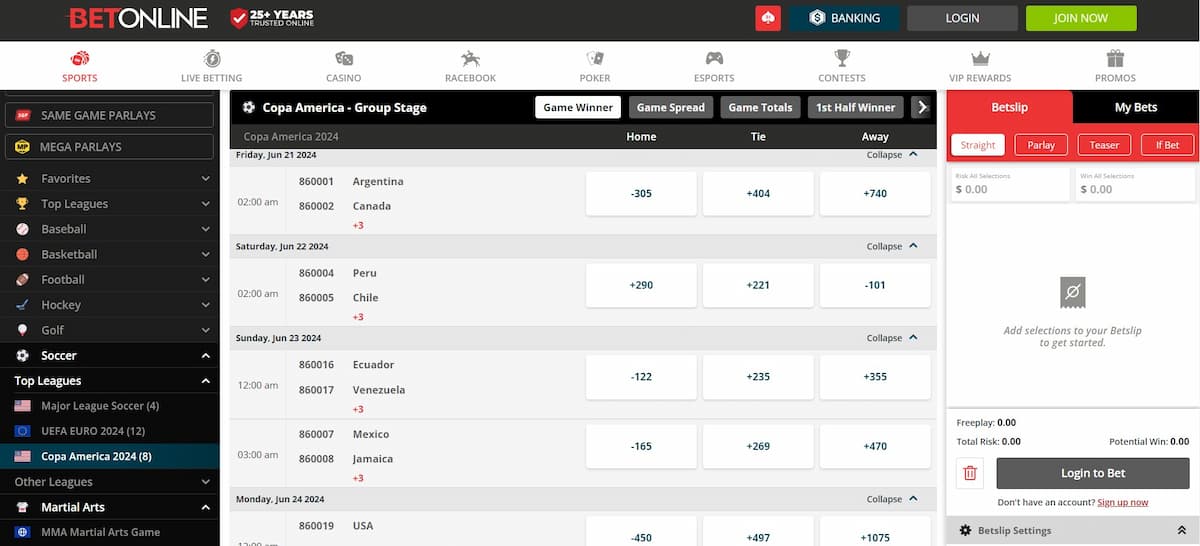1200x546 pixels.
Task: Open the Casino cards icon
Action: [x=344, y=58]
